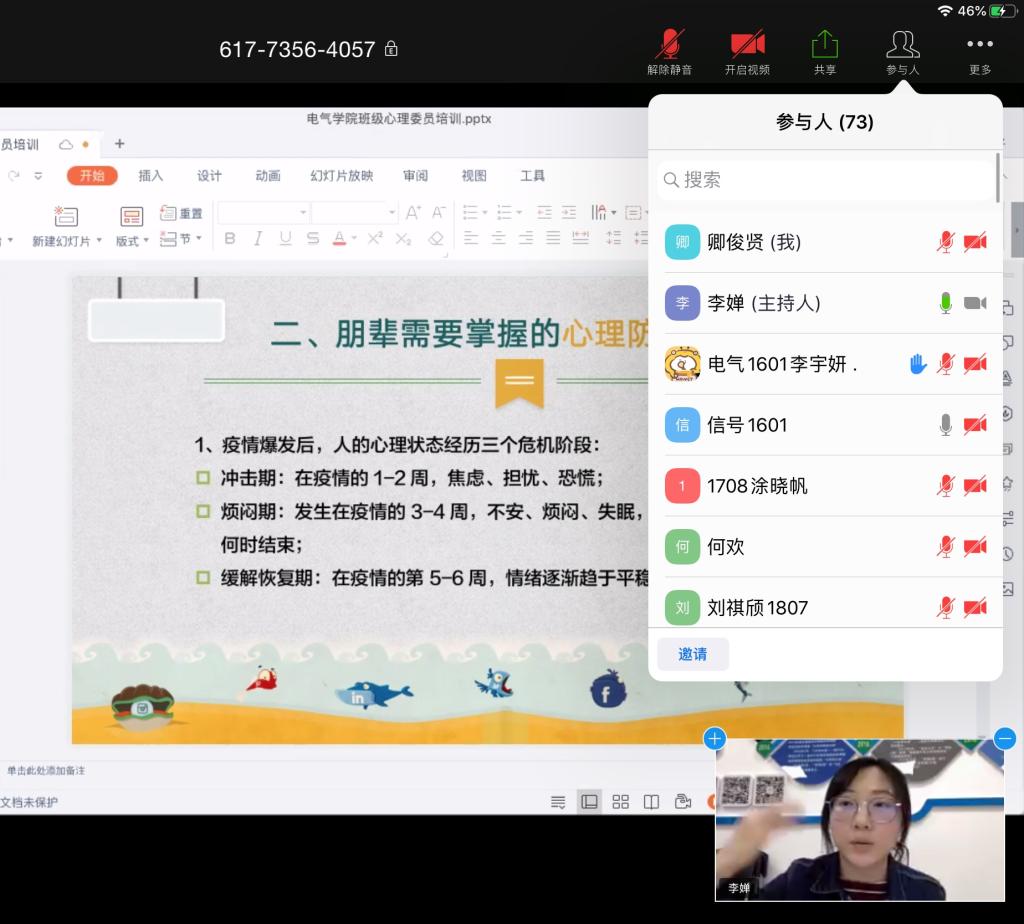
Task: Switch to the 插入 ribbon tab
Action: pos(150,176)
